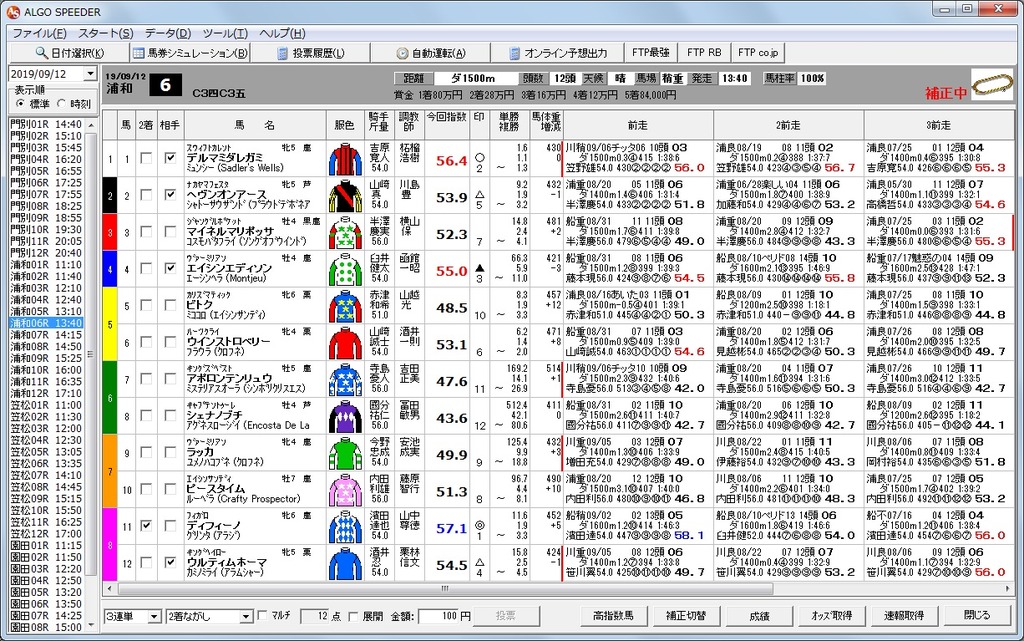
Task: Click the FTP RB toolbar button
Action: point(704,52)
